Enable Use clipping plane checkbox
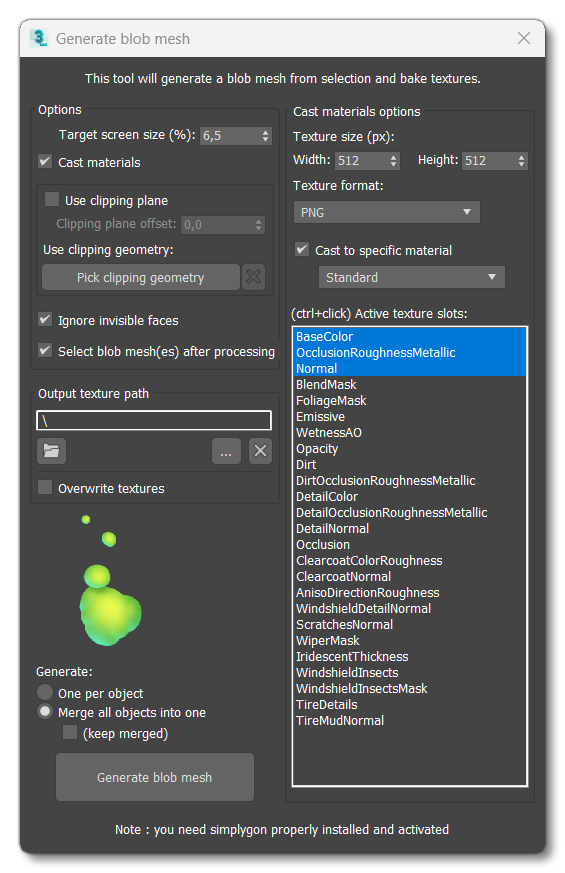Image resolution: width=565 pixels, height=873 pixels. click(x=52, y=199)
